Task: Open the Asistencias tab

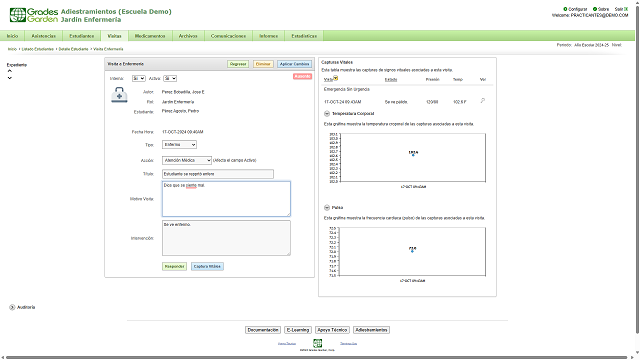Action: 44,36
